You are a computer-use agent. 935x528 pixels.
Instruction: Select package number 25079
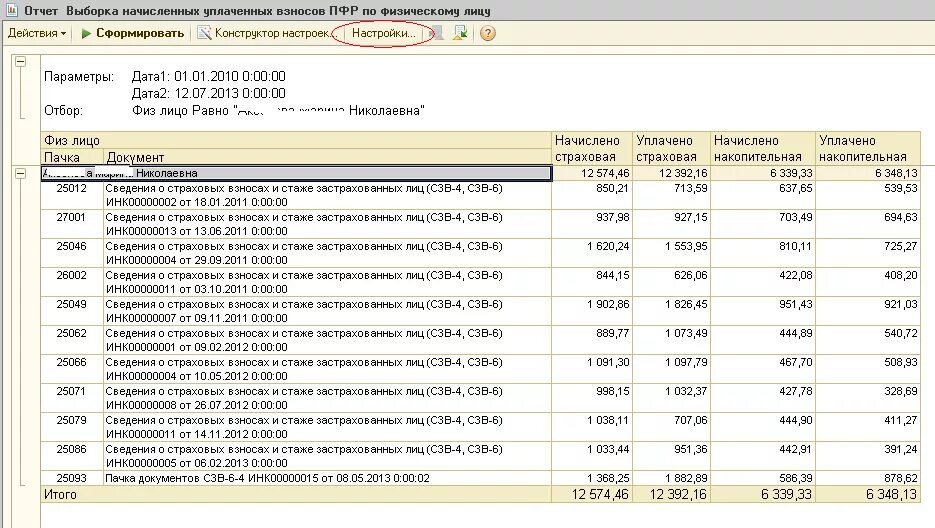pyautogui.click(x=72, y=421)
